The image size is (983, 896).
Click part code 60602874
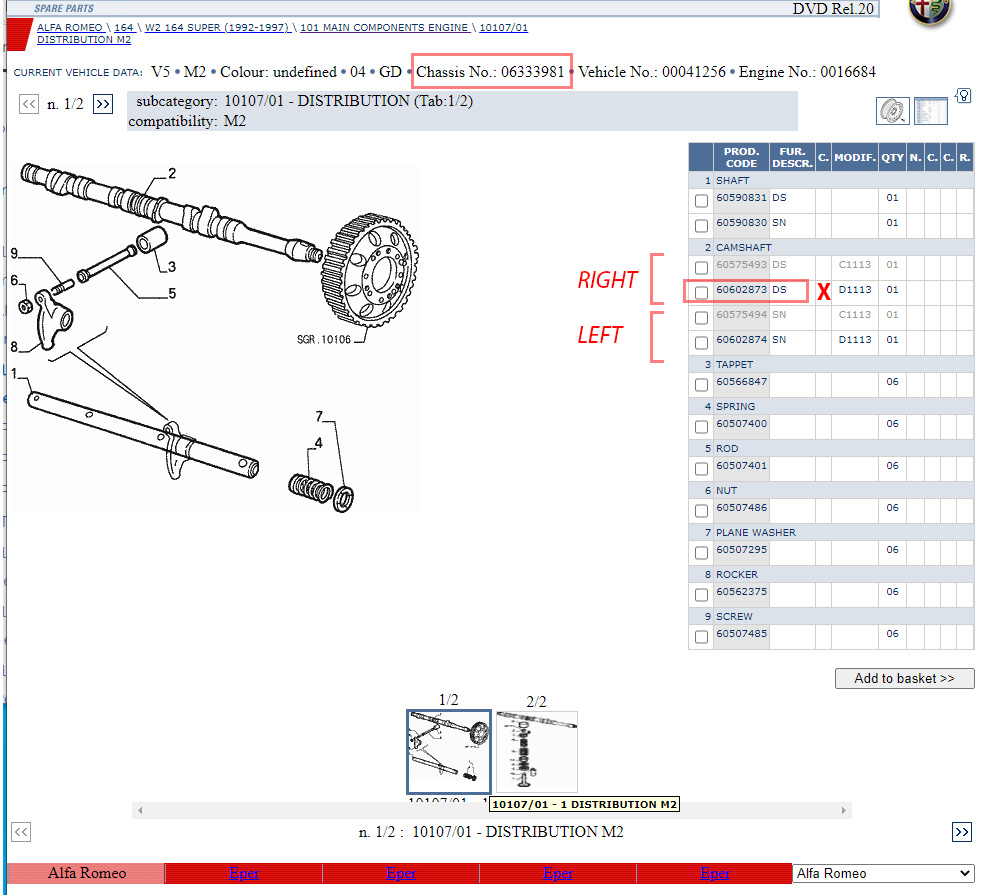(742, 340)
